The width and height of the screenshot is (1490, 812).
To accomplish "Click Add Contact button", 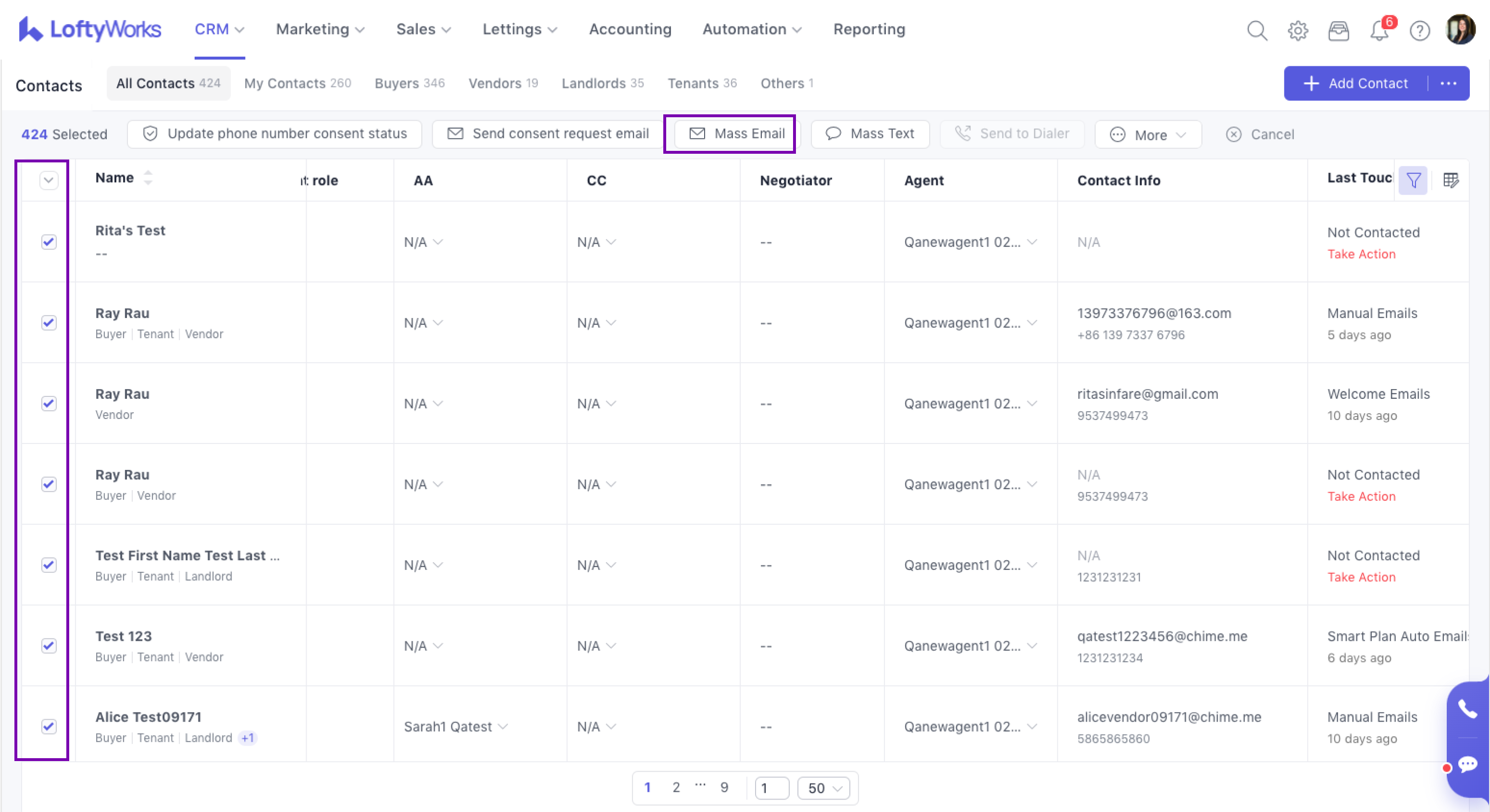I will tap(1355, 83).
